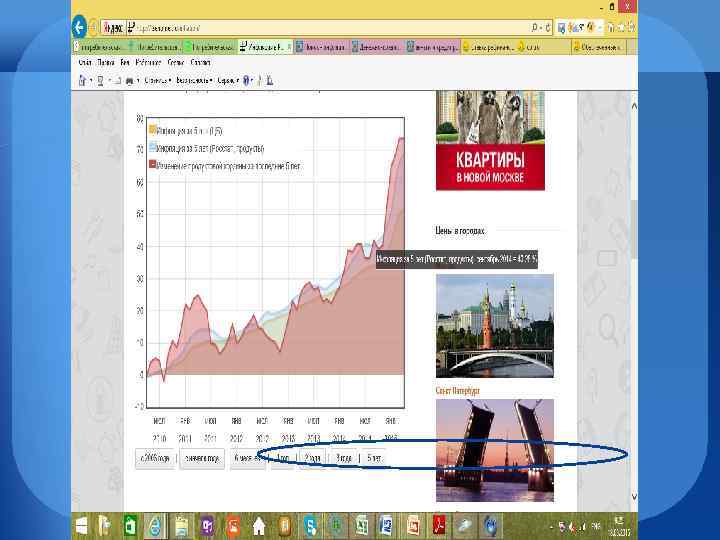The image size is (720, 540).
Task: Click the browser forward arrow button
Action: click(x=93, y=28)
